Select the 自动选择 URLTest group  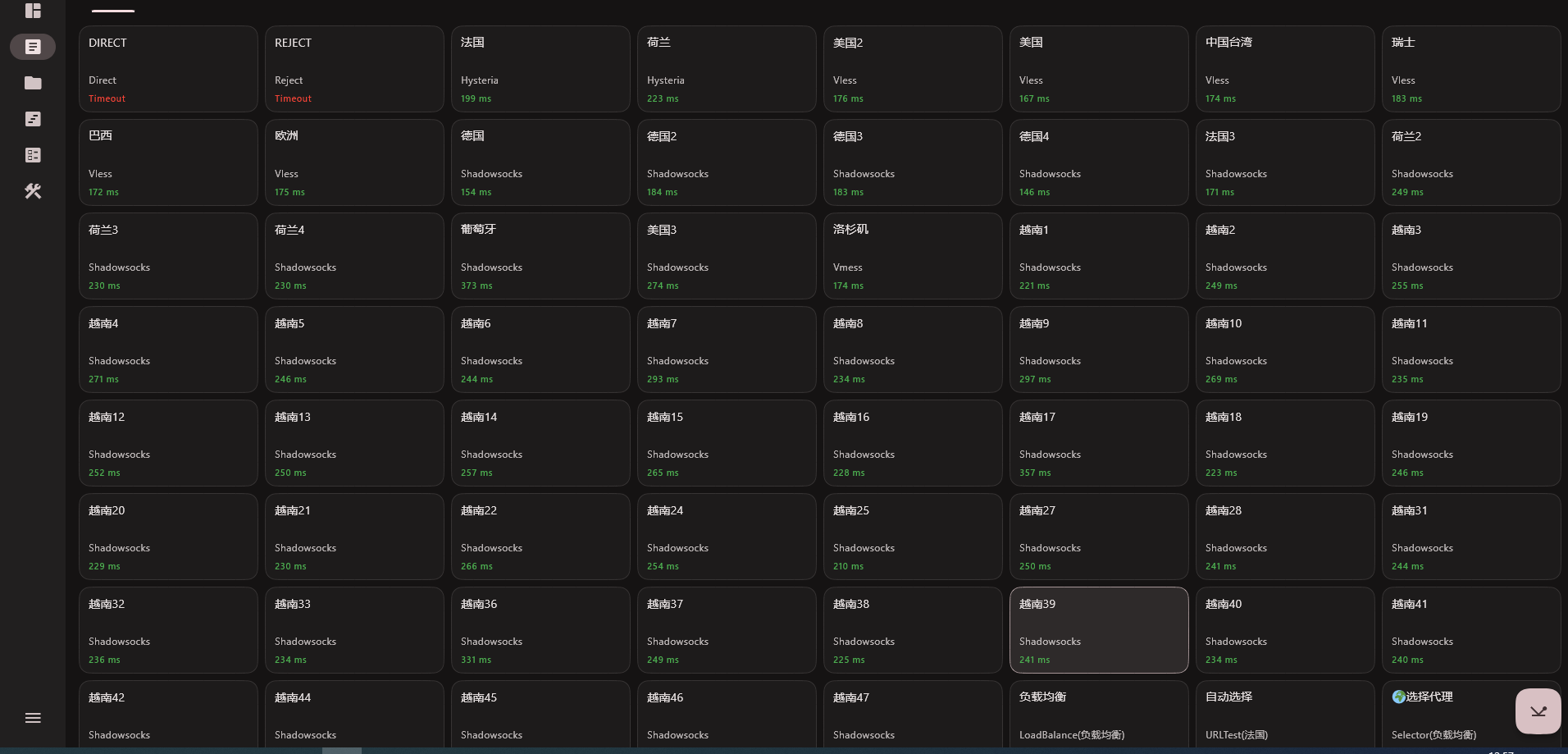[1285, 715]
